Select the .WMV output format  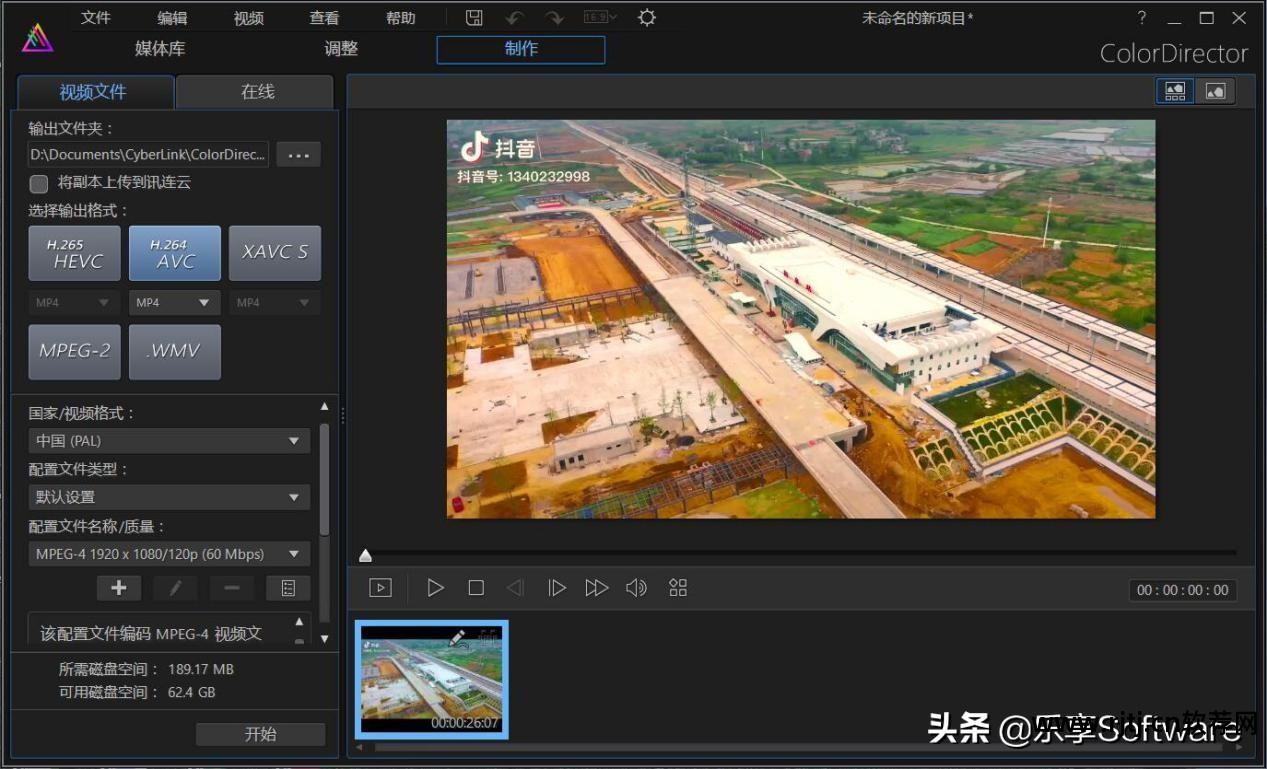175,352
